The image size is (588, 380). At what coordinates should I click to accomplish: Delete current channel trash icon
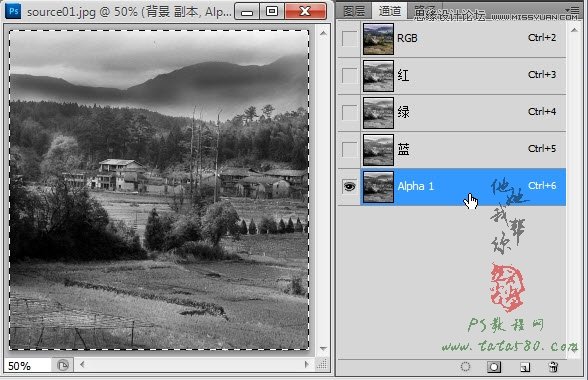[x=553, y=366]
